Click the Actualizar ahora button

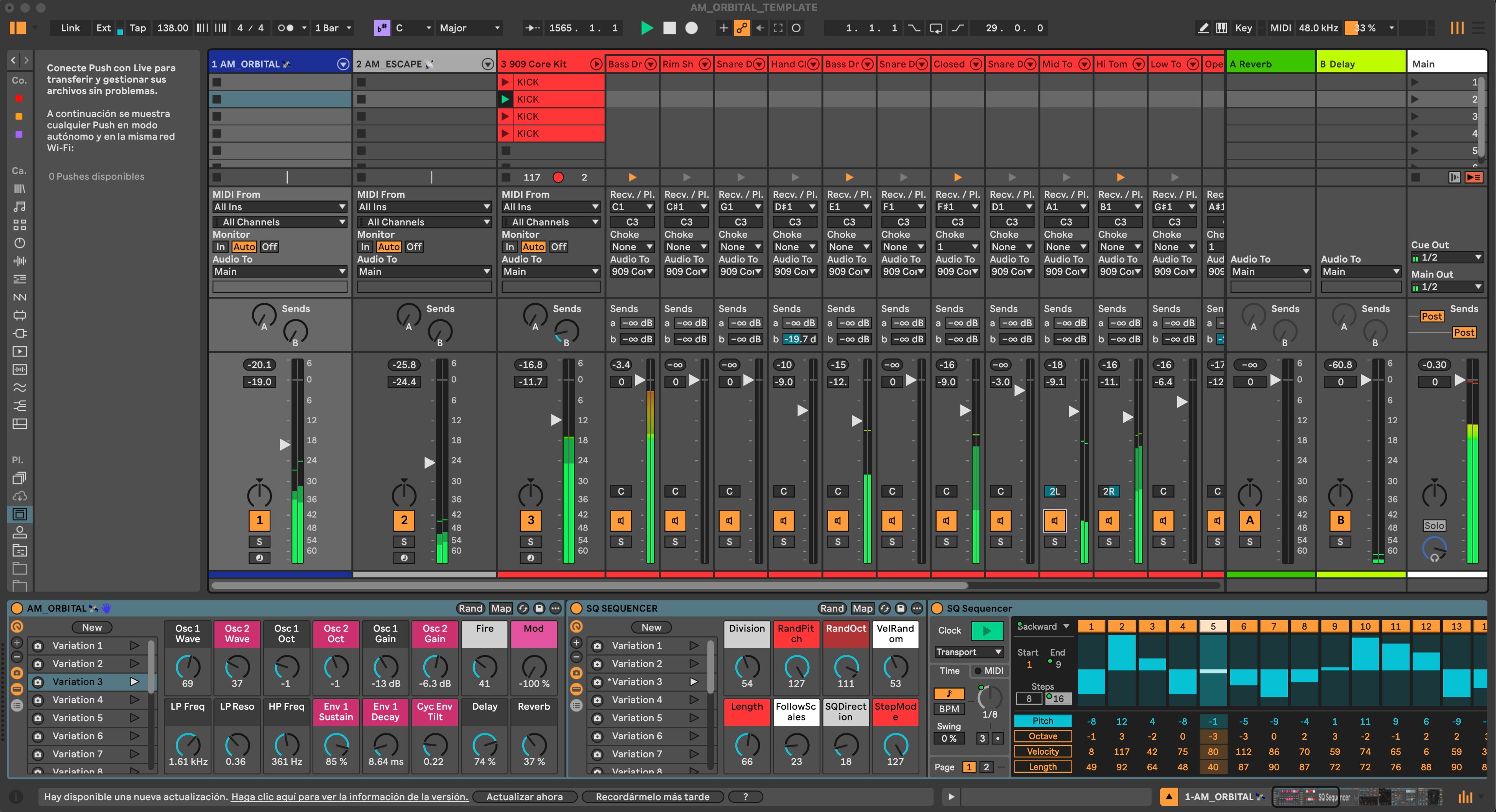pyautogui.click(x=524, y=797)
